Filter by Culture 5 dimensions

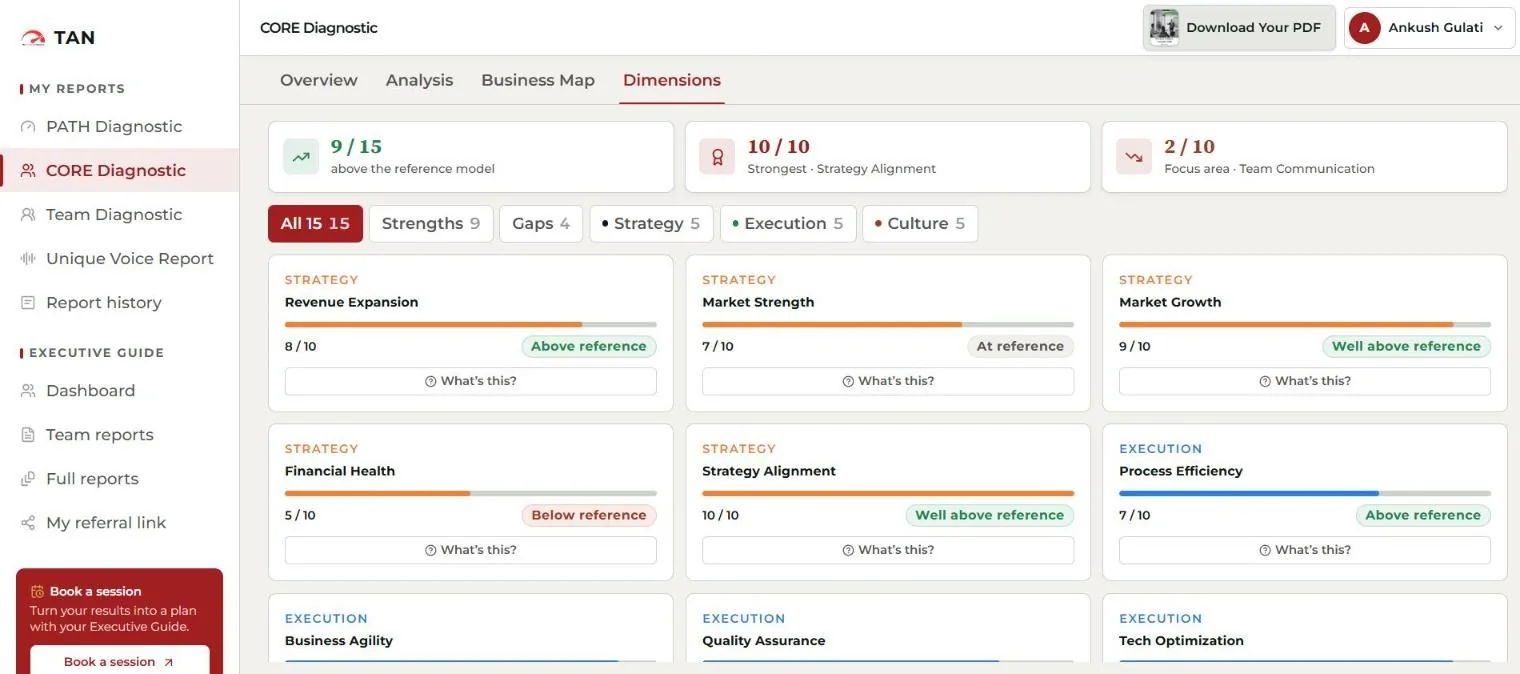tap(920, 224)
